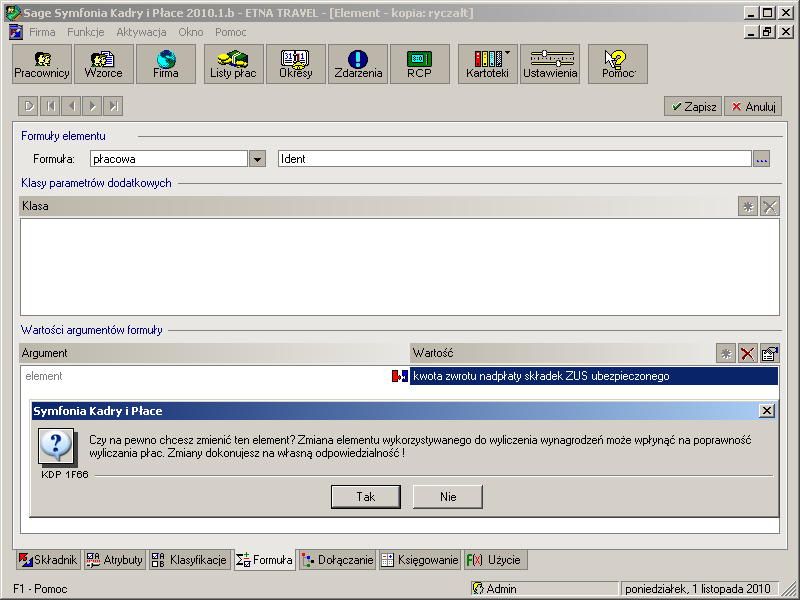Switch to the Klasyfikacje tab
Viewport: 800px width, 600px height.
pyautogui.click(x=190, y=560)
